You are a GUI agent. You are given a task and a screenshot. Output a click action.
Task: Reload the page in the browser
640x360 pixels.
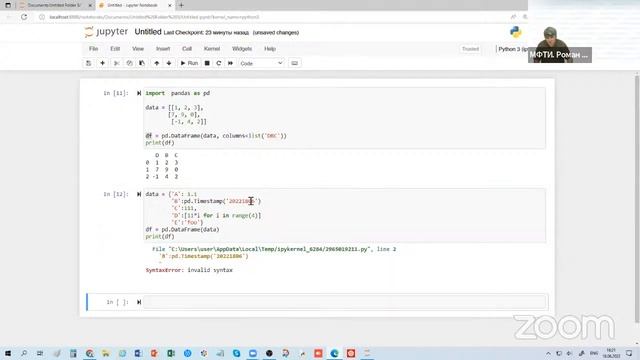(24, 17)
